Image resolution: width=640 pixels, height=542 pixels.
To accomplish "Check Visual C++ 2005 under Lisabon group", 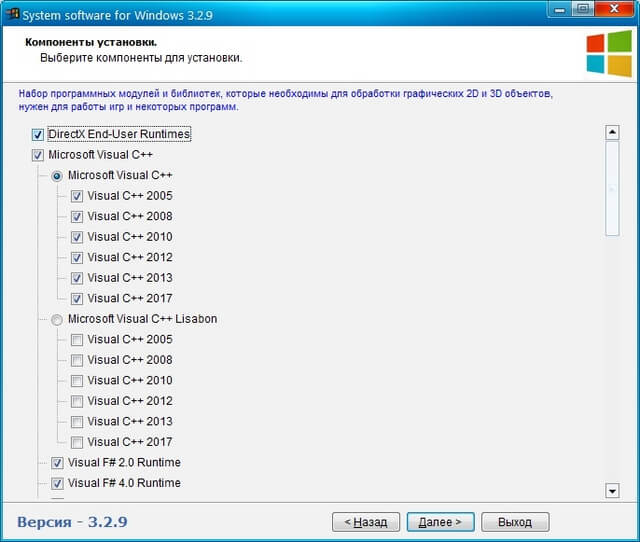I will point(77,340).
